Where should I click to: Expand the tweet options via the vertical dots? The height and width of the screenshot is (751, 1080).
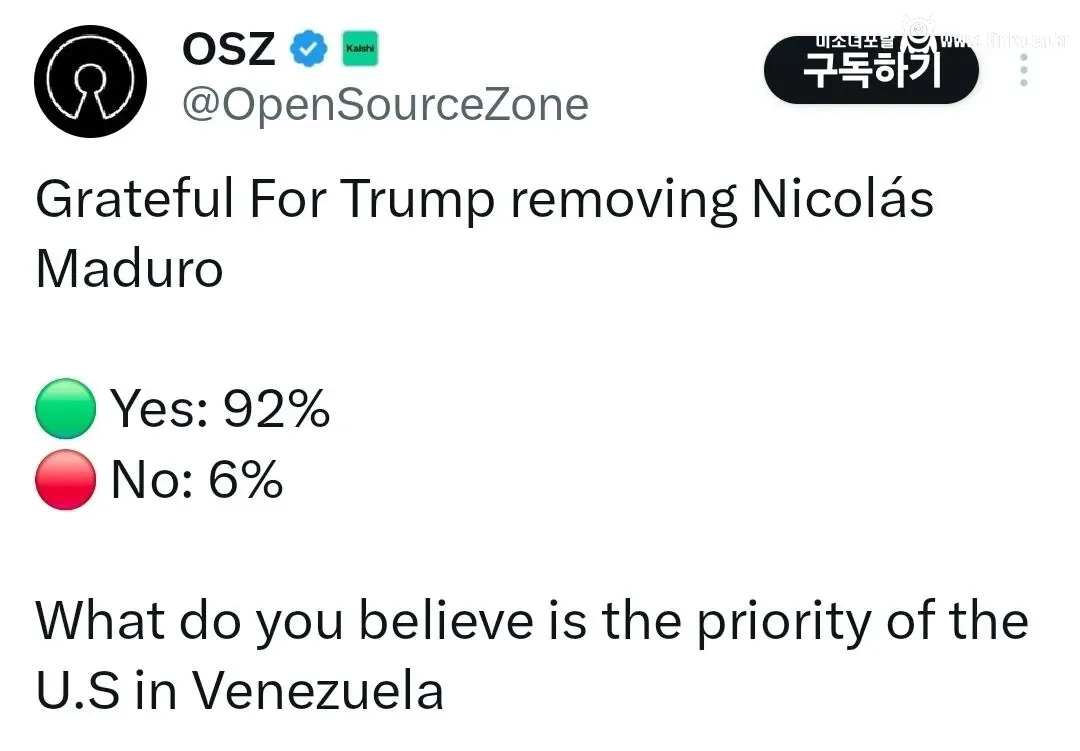click(x=1023, y=71)
